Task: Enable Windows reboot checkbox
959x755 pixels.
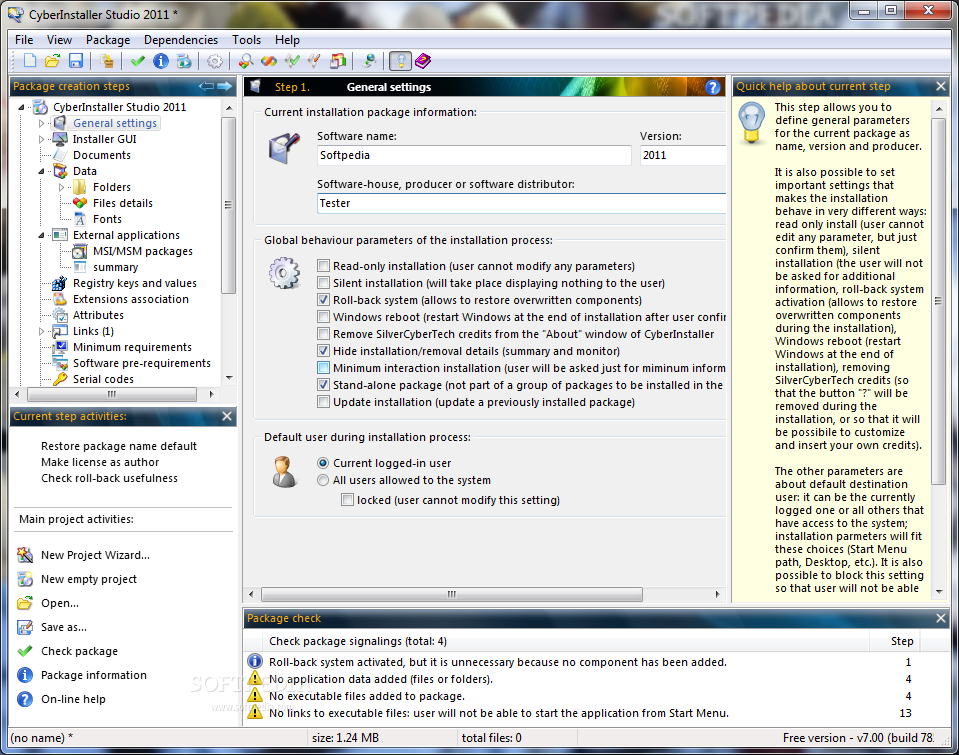Action: pos(324,317)
